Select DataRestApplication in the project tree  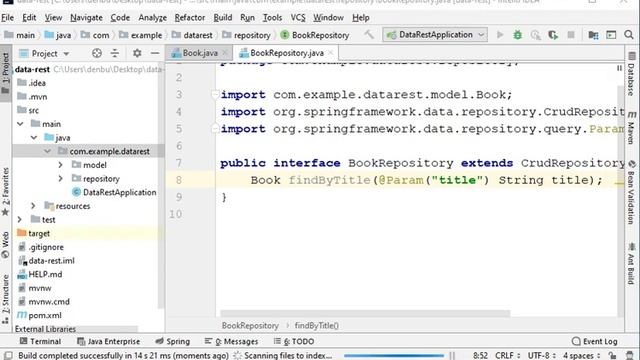[114, 192]
